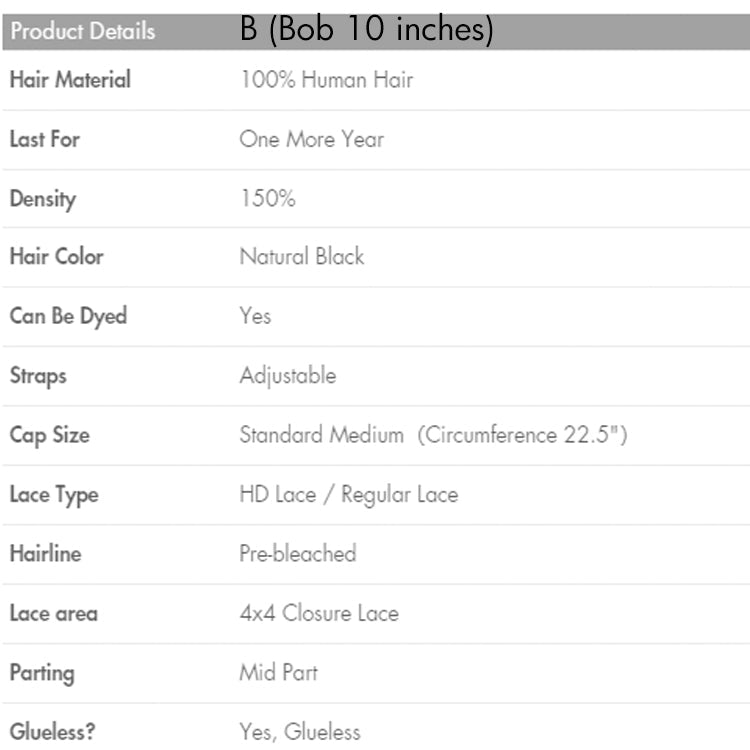Screen dimensions: 750x750
Task: Click the Can Be Dyed label
Action: pyautogui.click(x=68, y=316)
